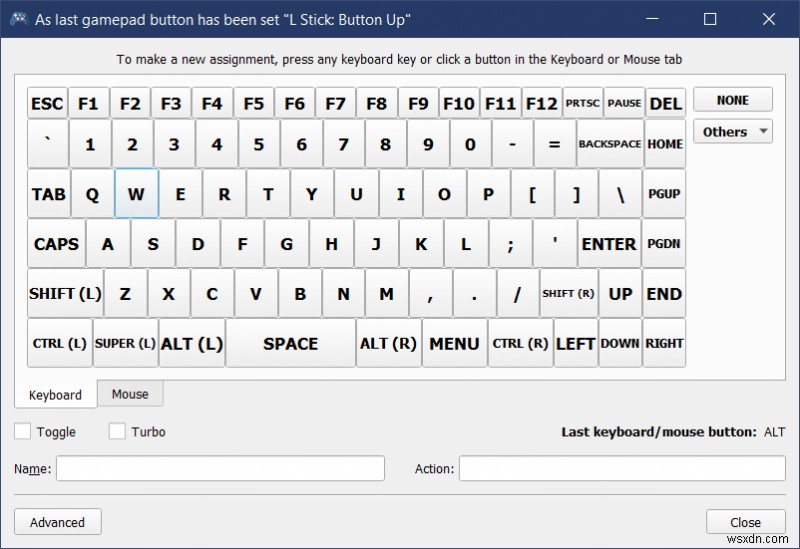Assign the minus key
Screen dimensions: 800x549
click(513, 144)
